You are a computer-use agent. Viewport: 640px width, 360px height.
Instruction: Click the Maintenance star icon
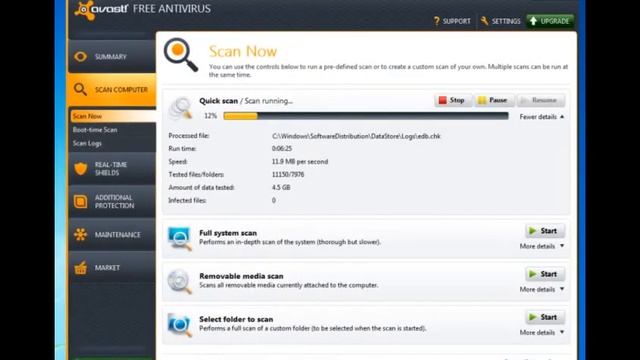(80, 234)
